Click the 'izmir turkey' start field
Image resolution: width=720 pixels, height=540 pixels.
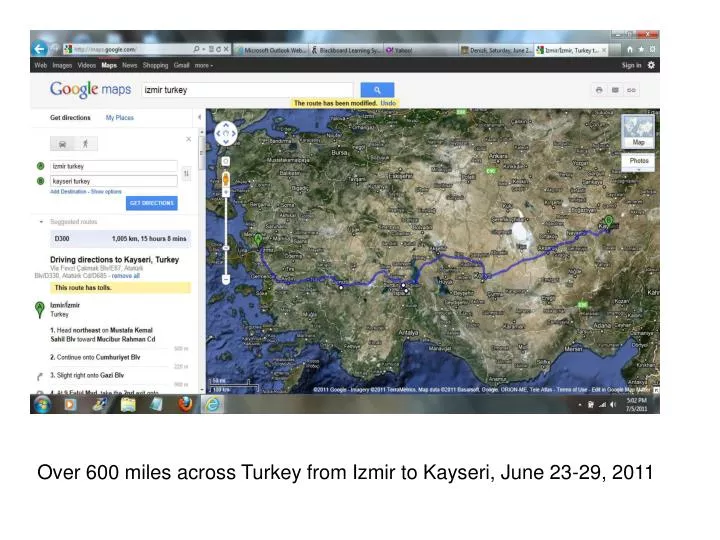114,166
